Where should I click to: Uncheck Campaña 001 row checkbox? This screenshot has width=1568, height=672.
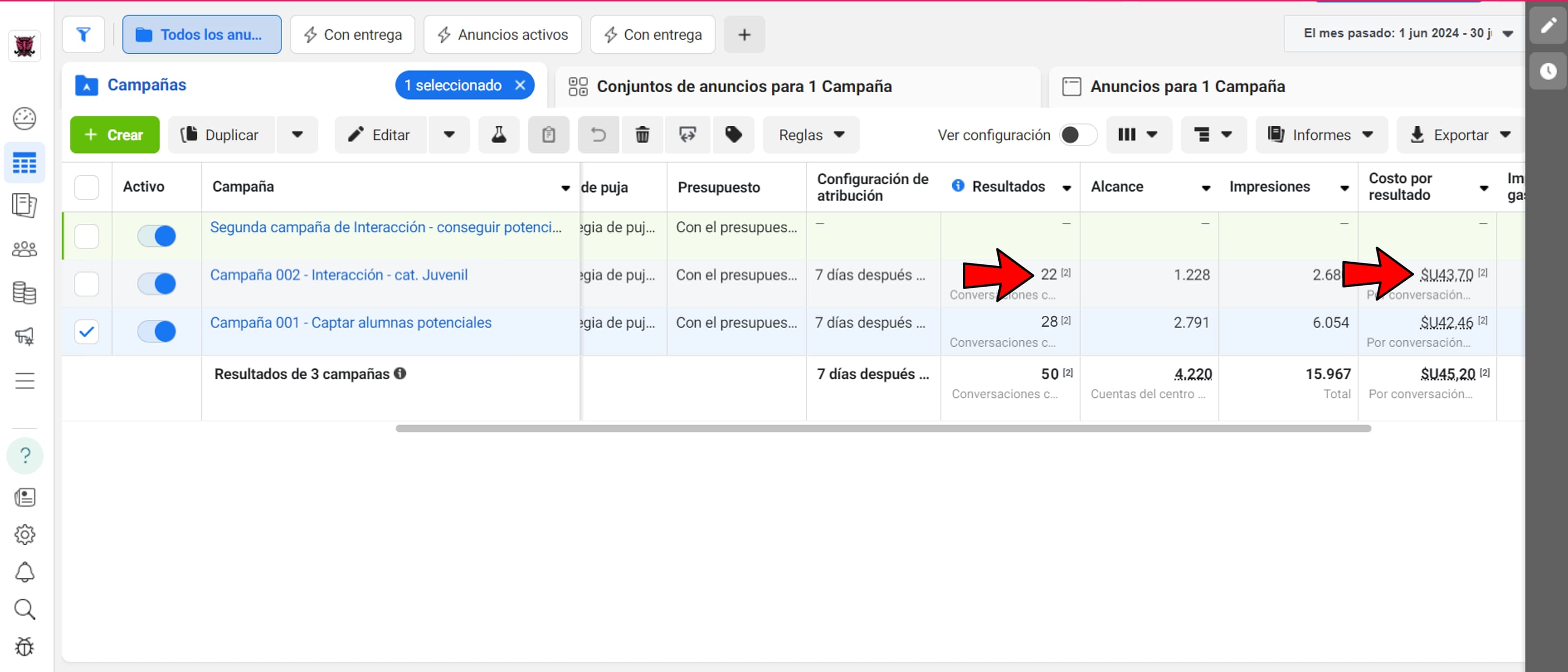pos(86,332)
